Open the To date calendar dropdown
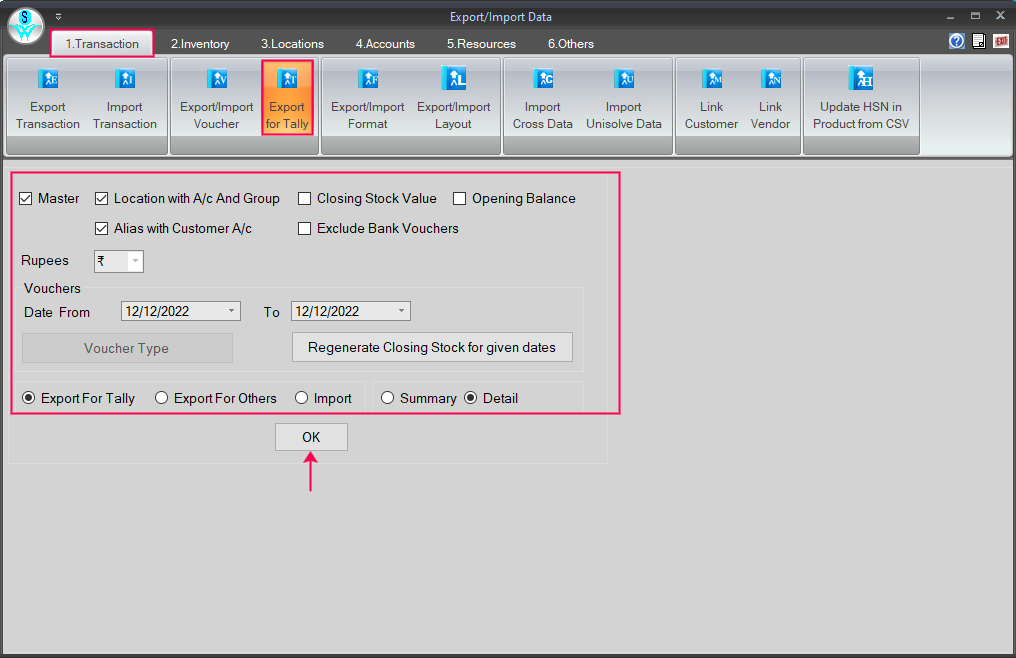This screenshot has width=1016, height=658. coord(402,311)
